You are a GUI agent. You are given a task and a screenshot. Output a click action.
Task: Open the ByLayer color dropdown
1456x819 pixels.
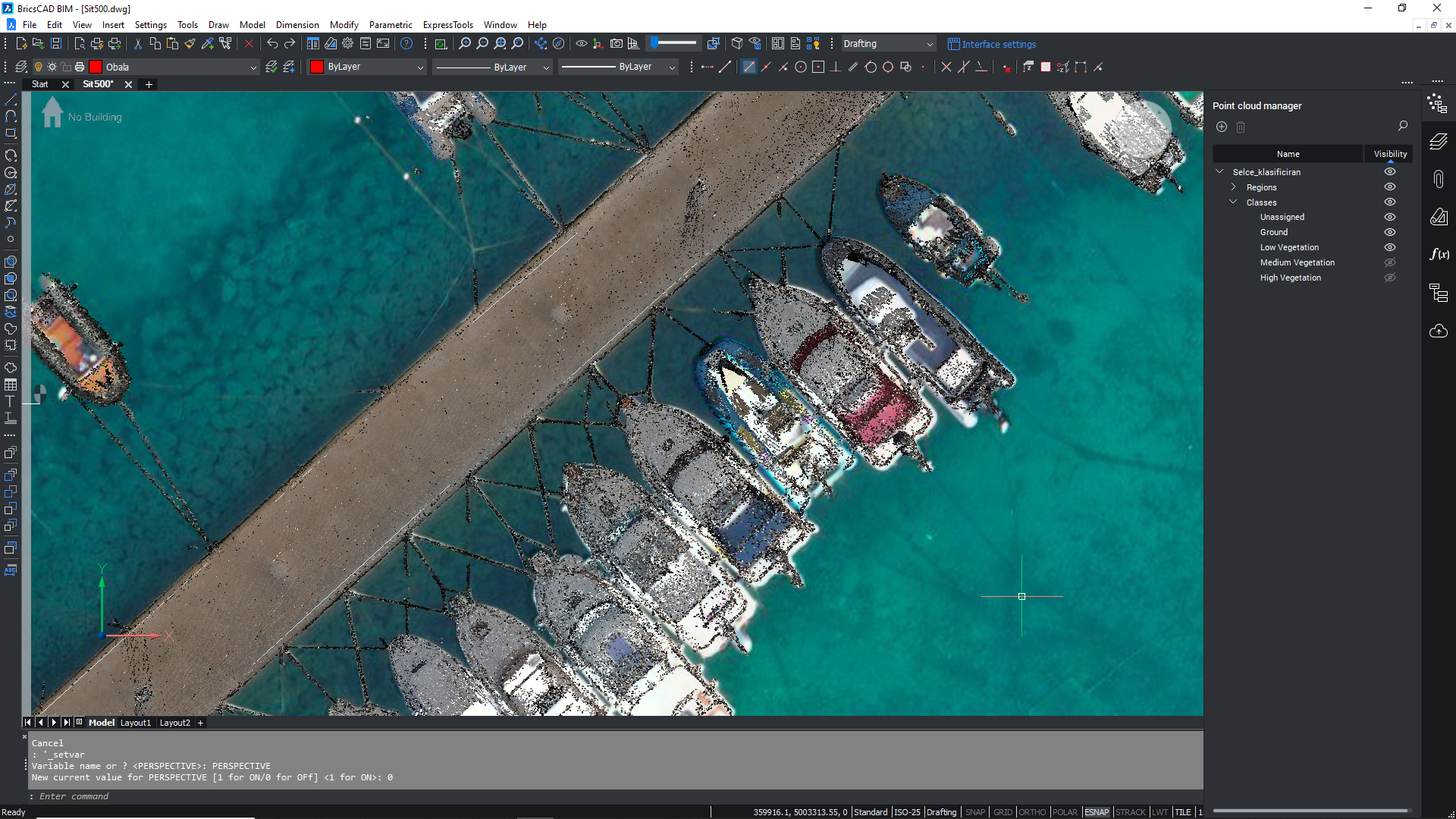point(420,67)
